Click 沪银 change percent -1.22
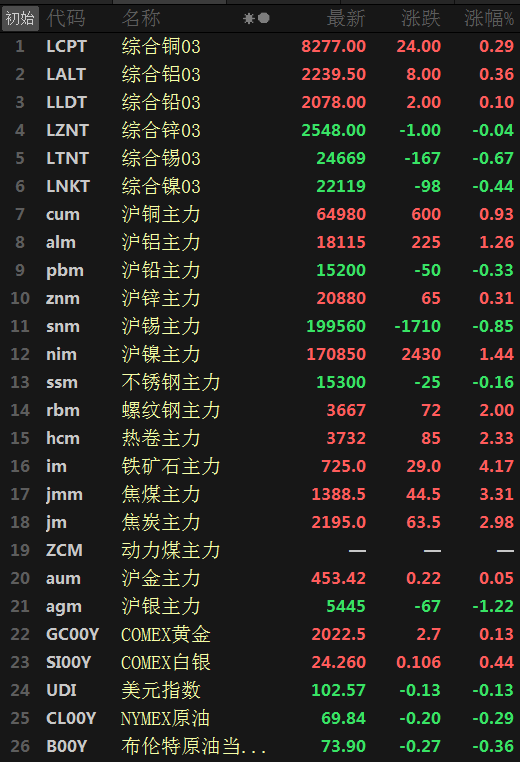The height and width of the screenshot is (762, 520). [493, 606]
